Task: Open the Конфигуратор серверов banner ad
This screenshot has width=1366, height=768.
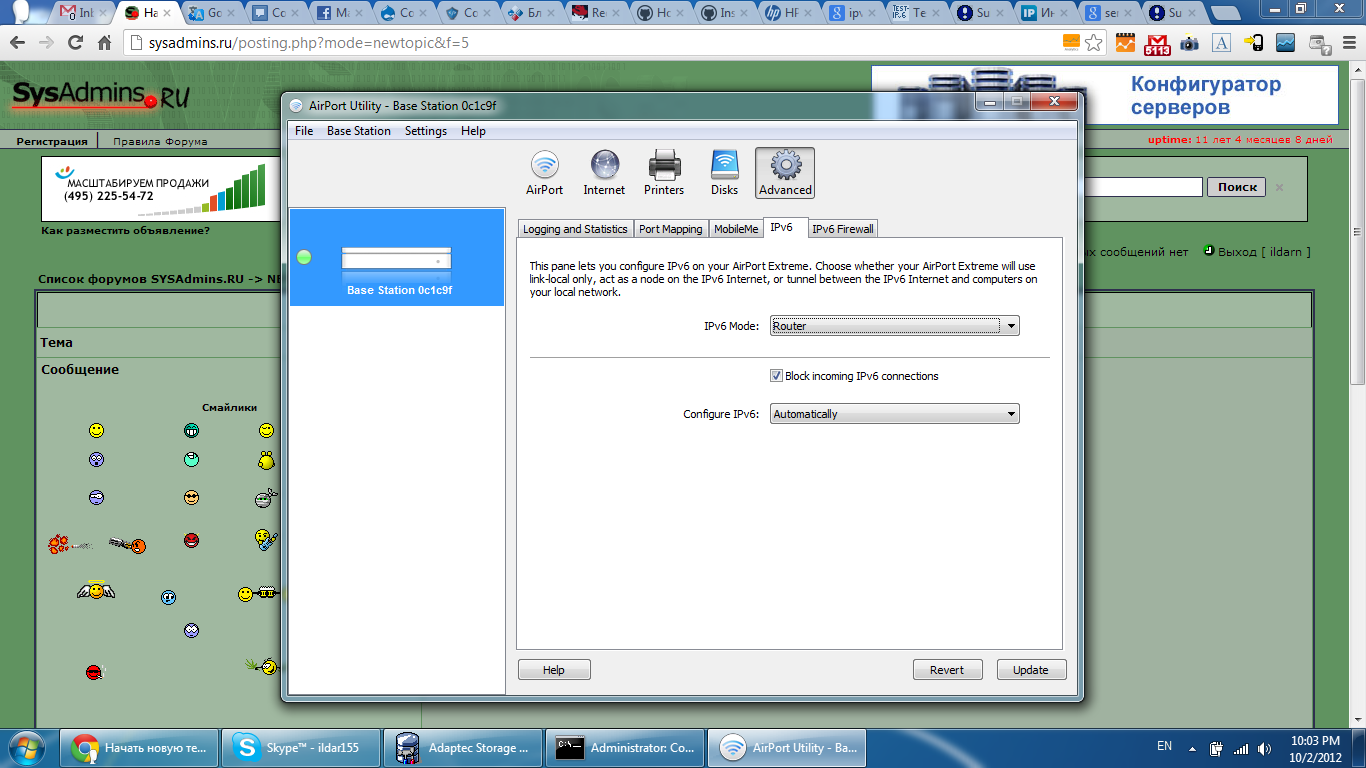Action: (1105, 96)
